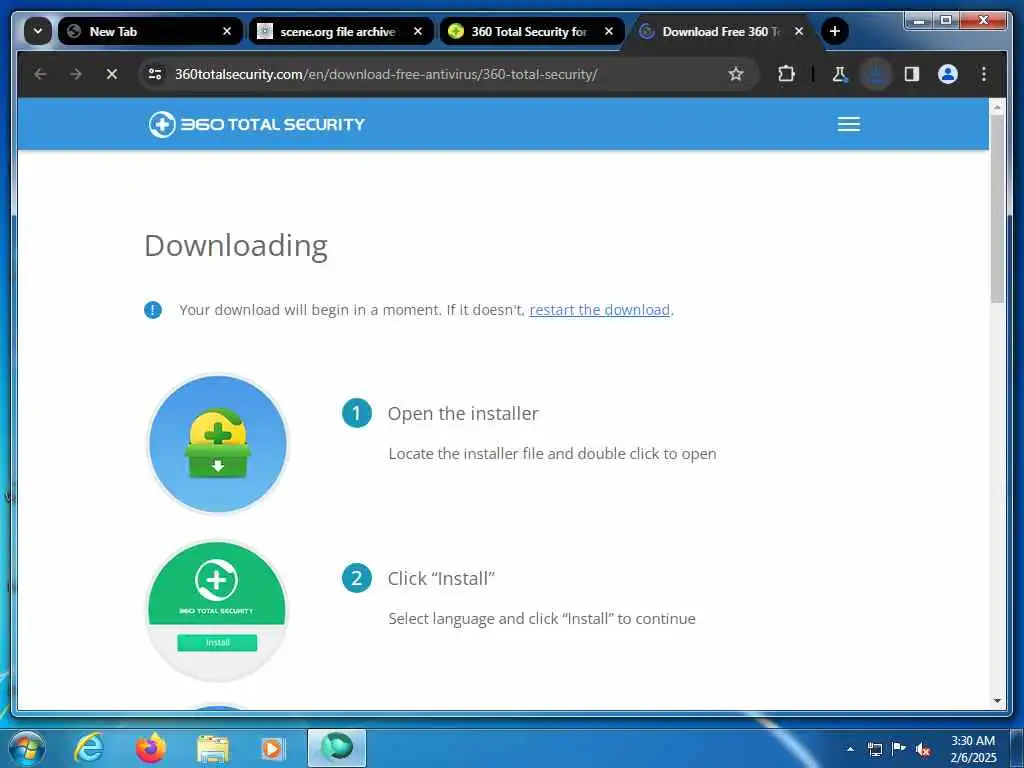The height and width of the screenshot is (768, 1024).
Task: Click the blue info exclamation icon
Action: pyautogui.click(x=153, y=310)
